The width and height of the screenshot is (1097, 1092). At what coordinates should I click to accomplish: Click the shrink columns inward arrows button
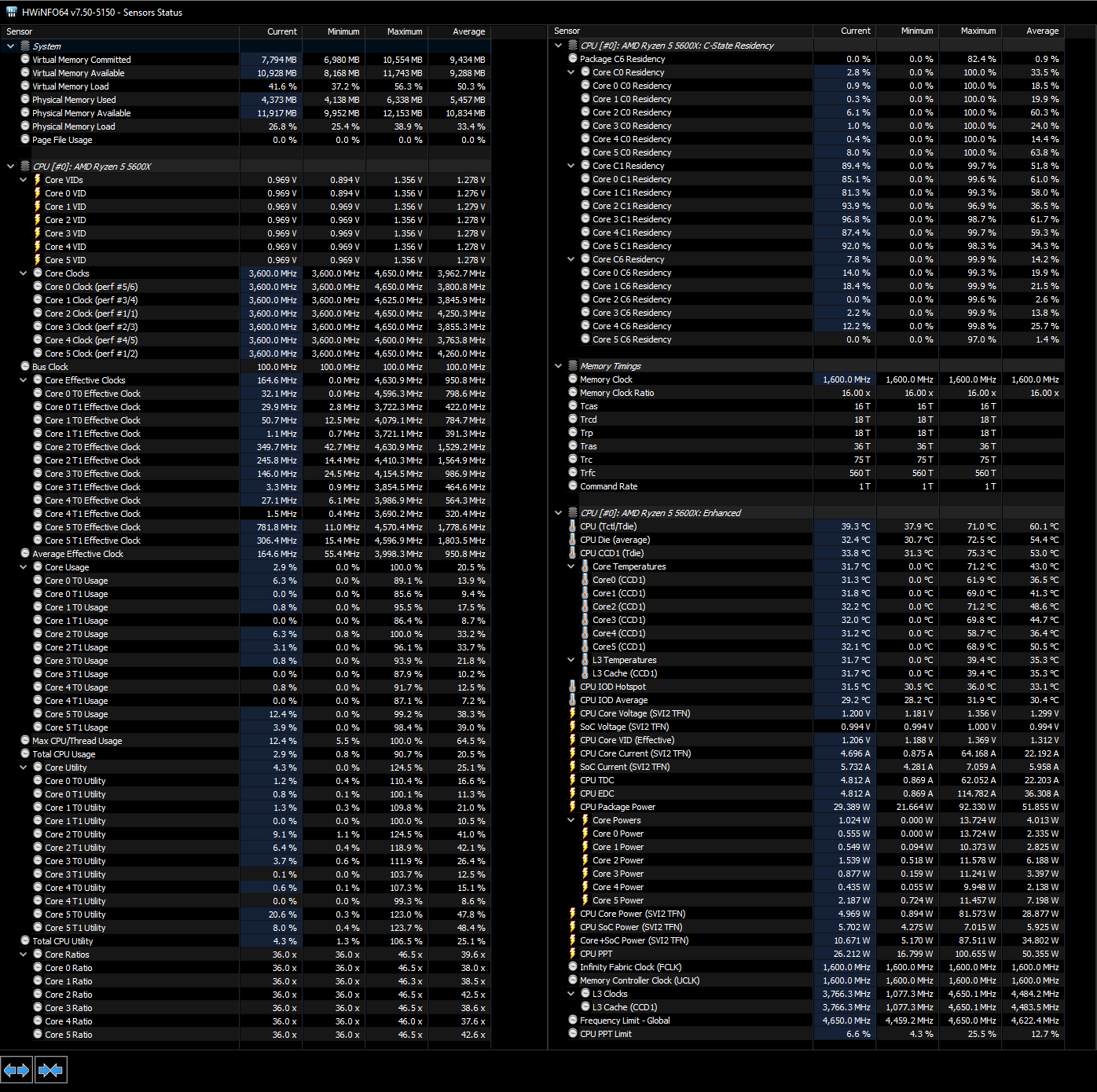(x=50, y=1070)
